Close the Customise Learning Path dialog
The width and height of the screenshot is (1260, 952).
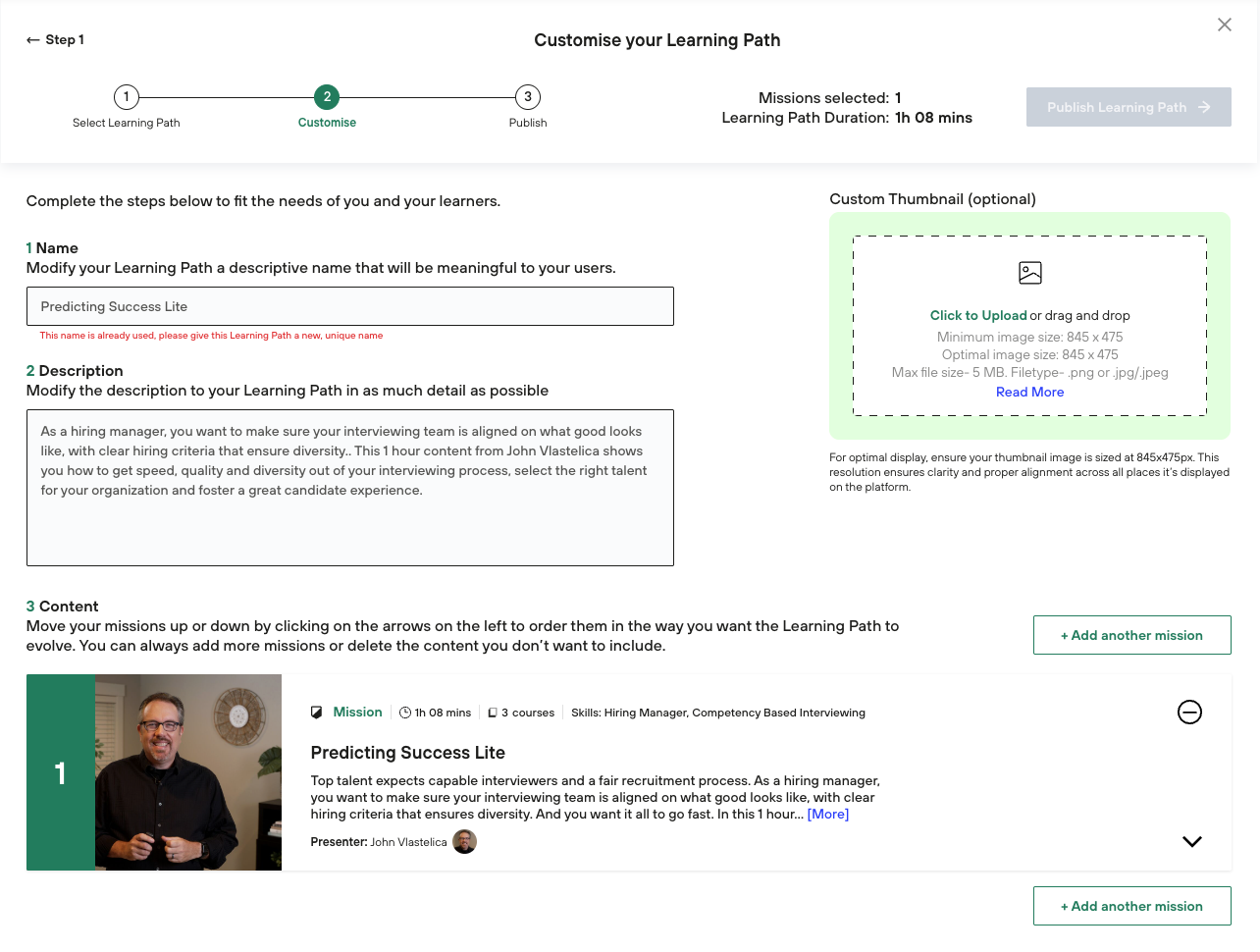(1224, 25)
